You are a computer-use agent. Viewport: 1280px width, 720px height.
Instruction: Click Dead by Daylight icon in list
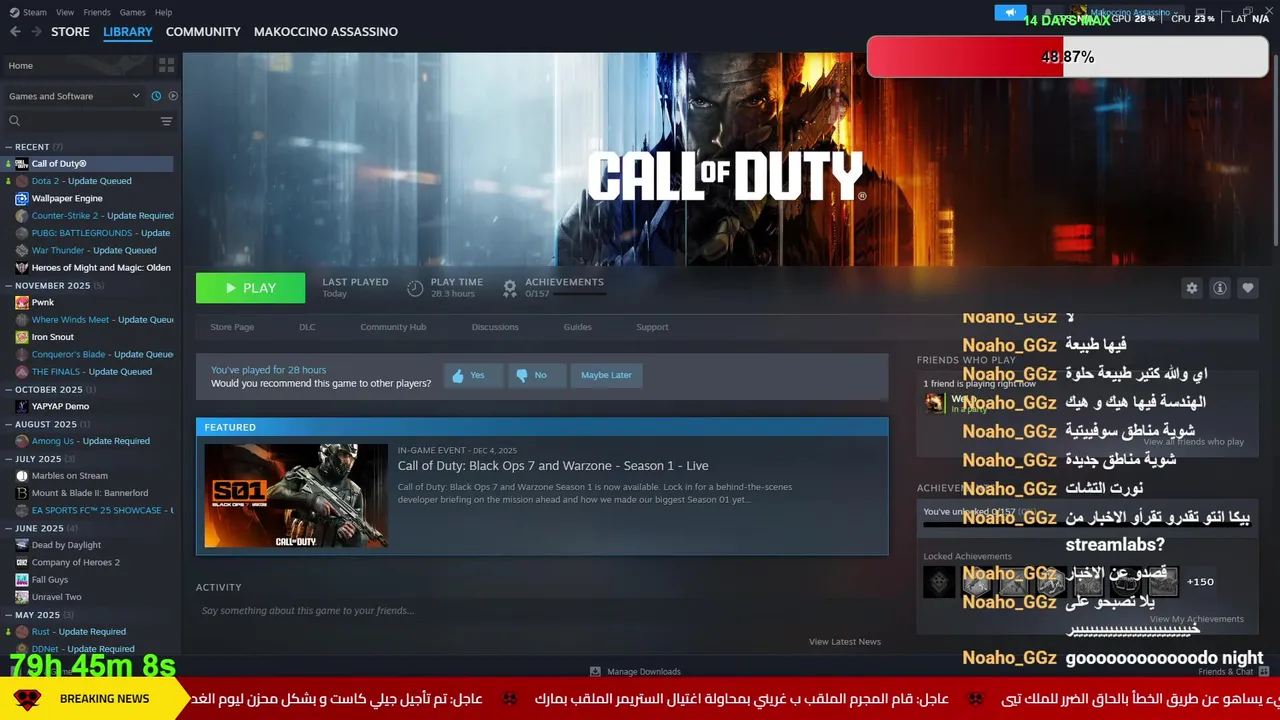tap(22, 545)
